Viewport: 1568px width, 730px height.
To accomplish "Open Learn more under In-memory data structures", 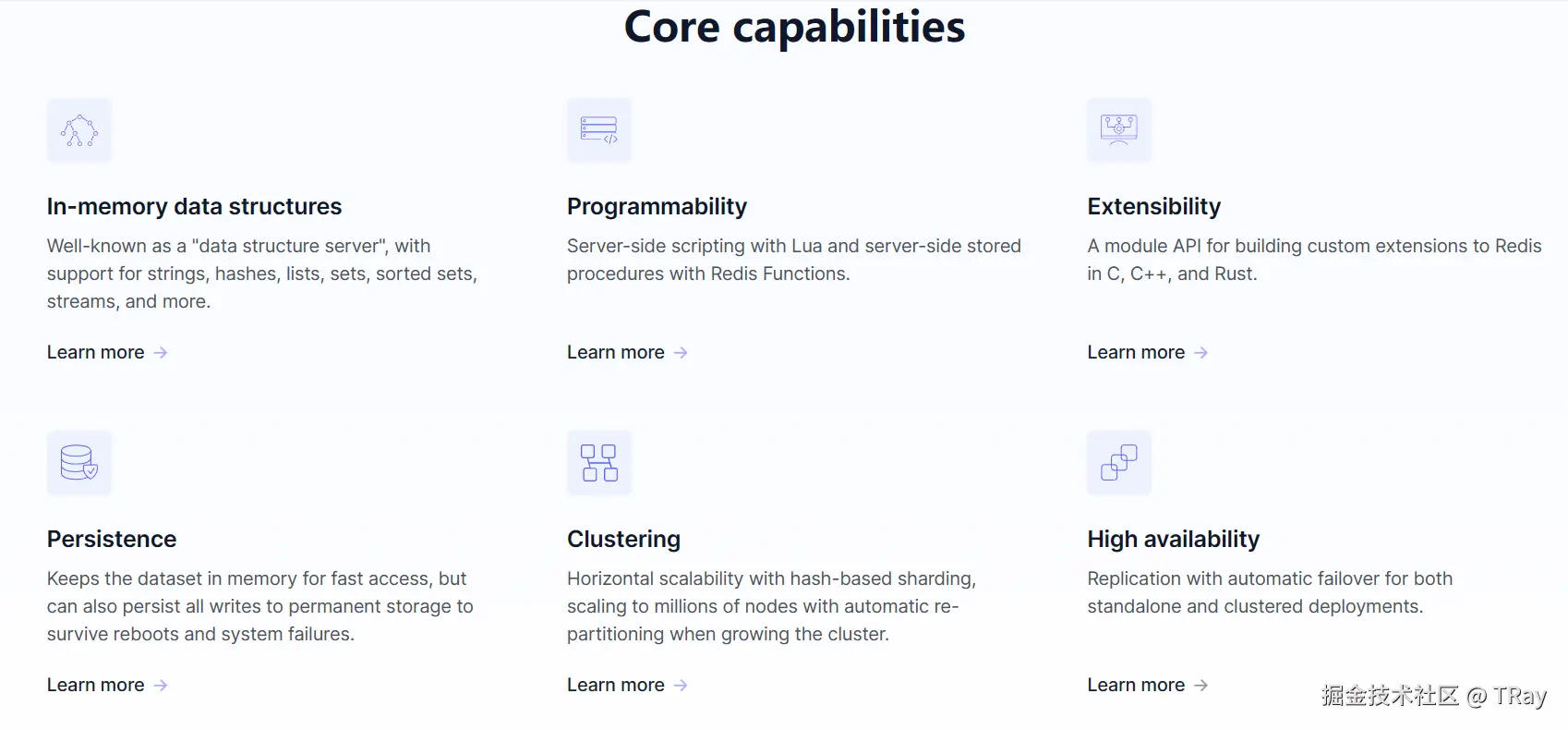I will coord(96,353).
